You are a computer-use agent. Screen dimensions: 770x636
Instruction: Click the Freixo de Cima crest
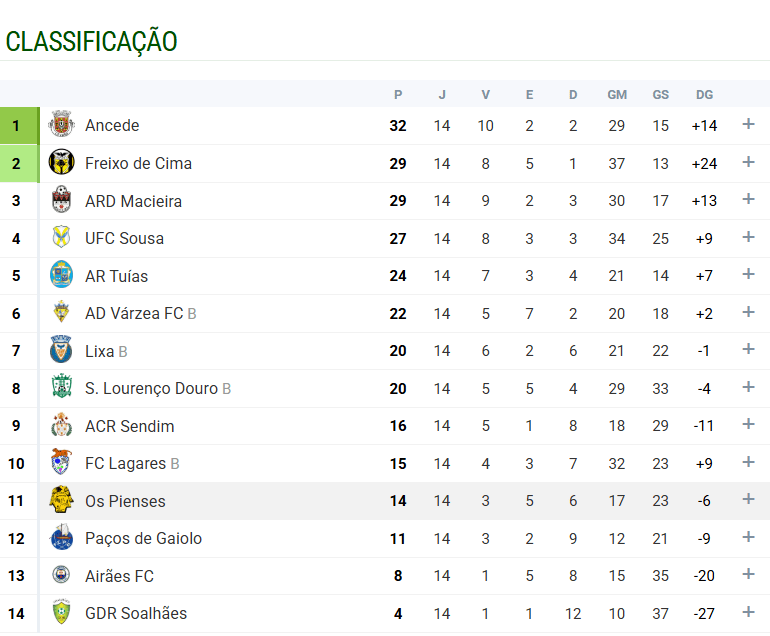click(61, 163)
